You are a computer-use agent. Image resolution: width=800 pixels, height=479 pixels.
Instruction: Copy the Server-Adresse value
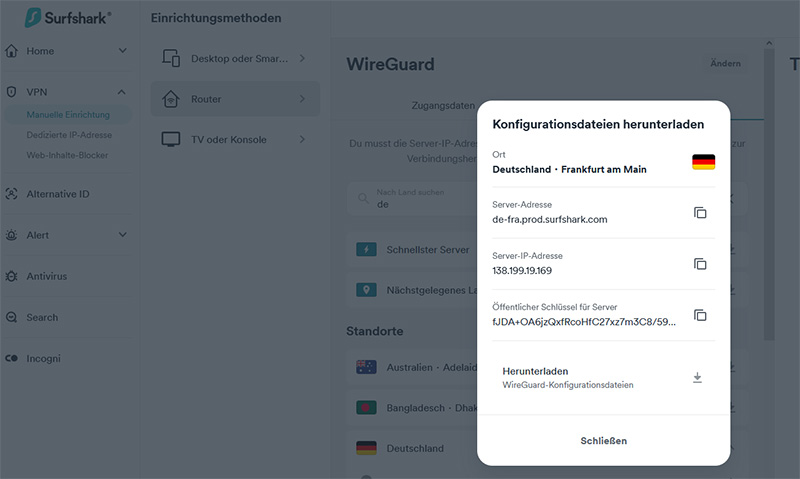(700, 213)
